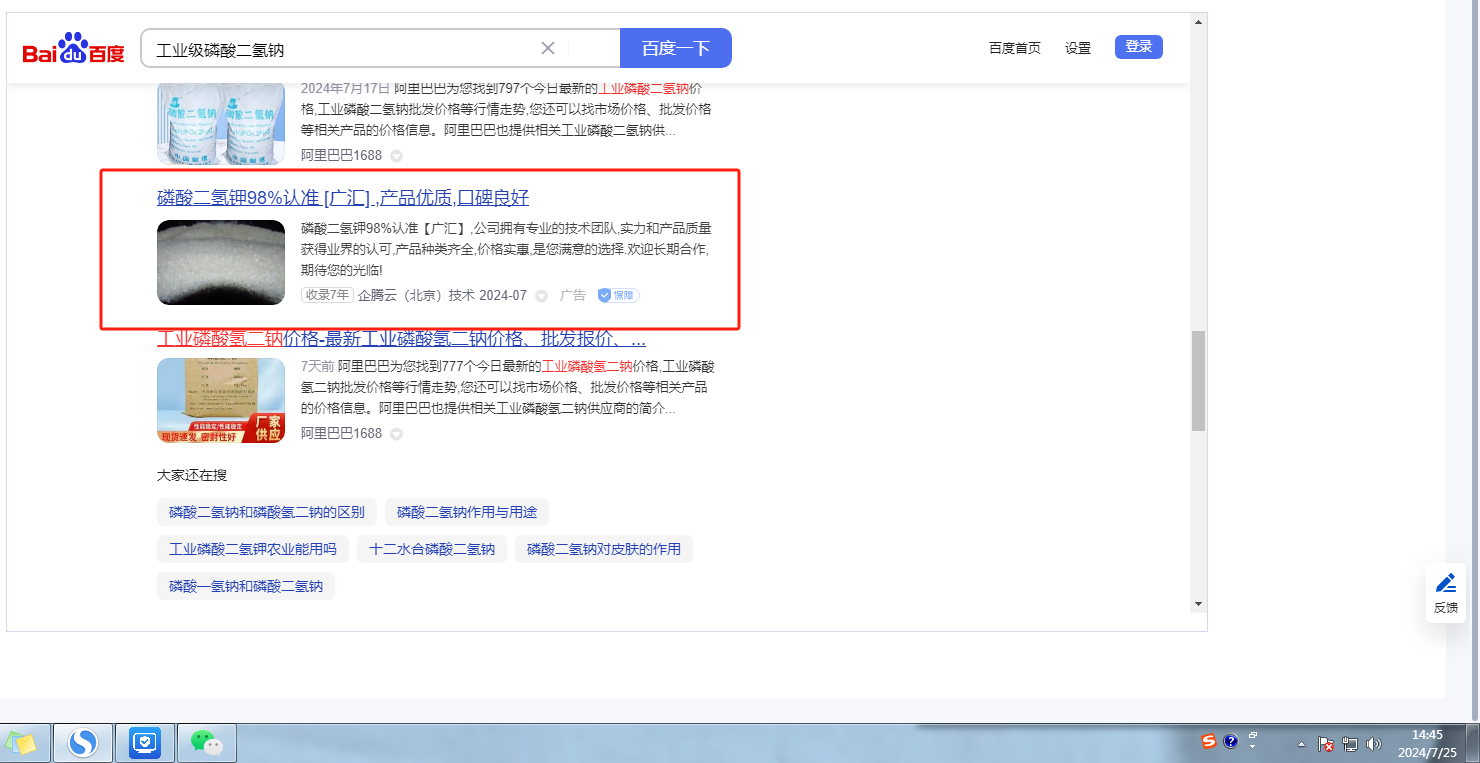Click the 7天前 timestamp

tap(317, 366)
